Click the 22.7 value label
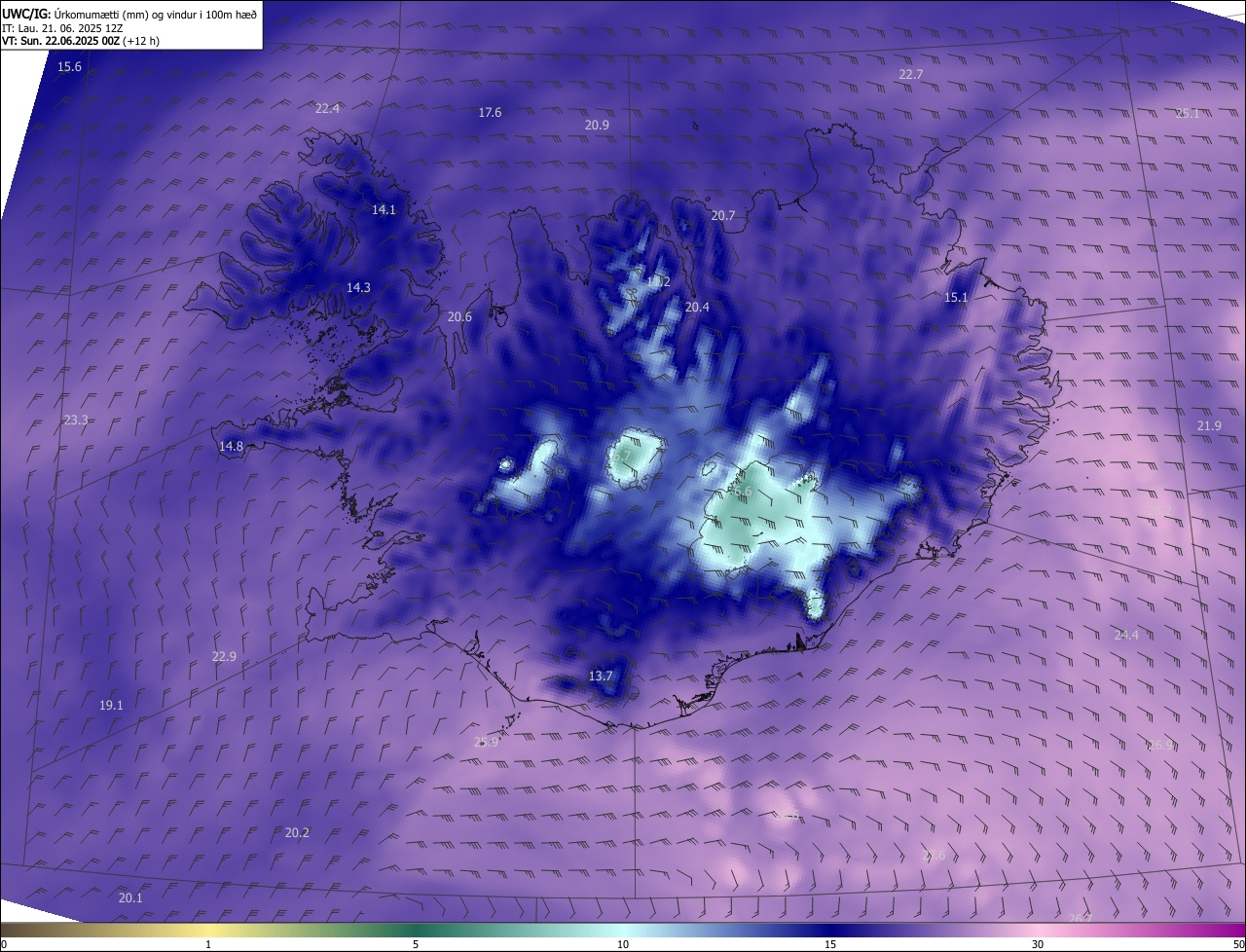The width and height of the screenshot is (1246, 952). 911,75
